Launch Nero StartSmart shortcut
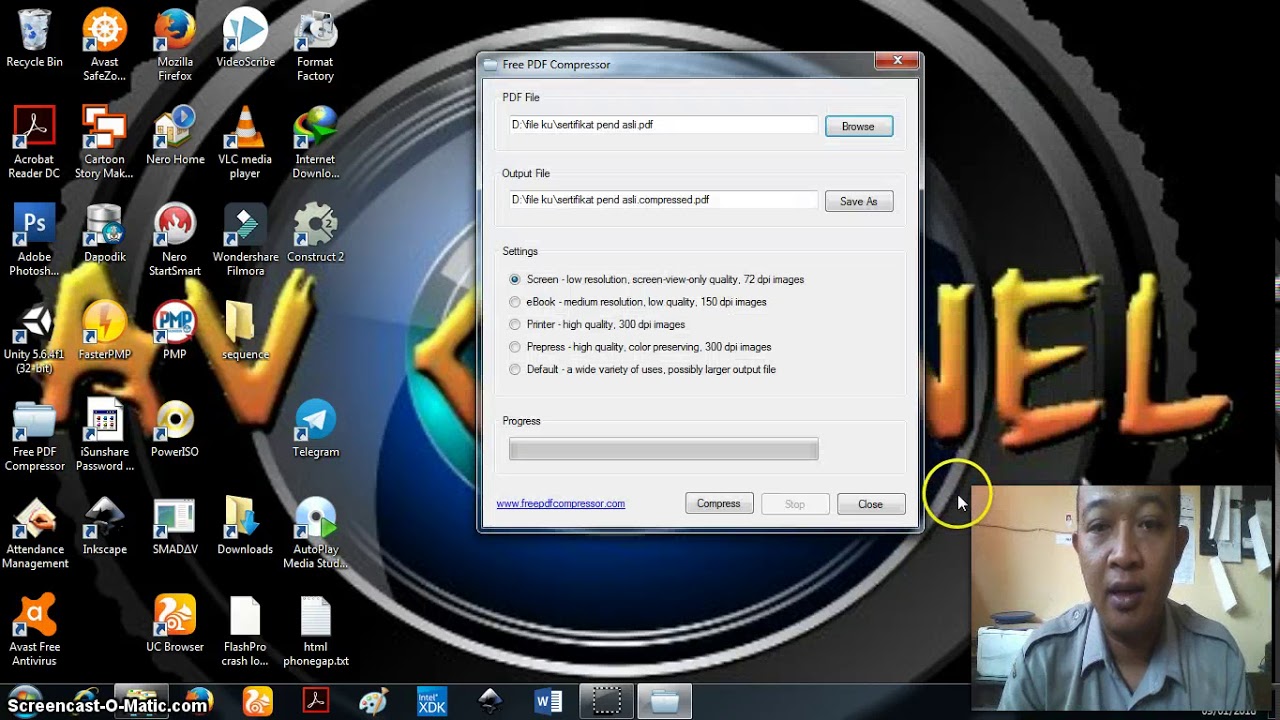The image size is (1280, 720). [175, 240]
